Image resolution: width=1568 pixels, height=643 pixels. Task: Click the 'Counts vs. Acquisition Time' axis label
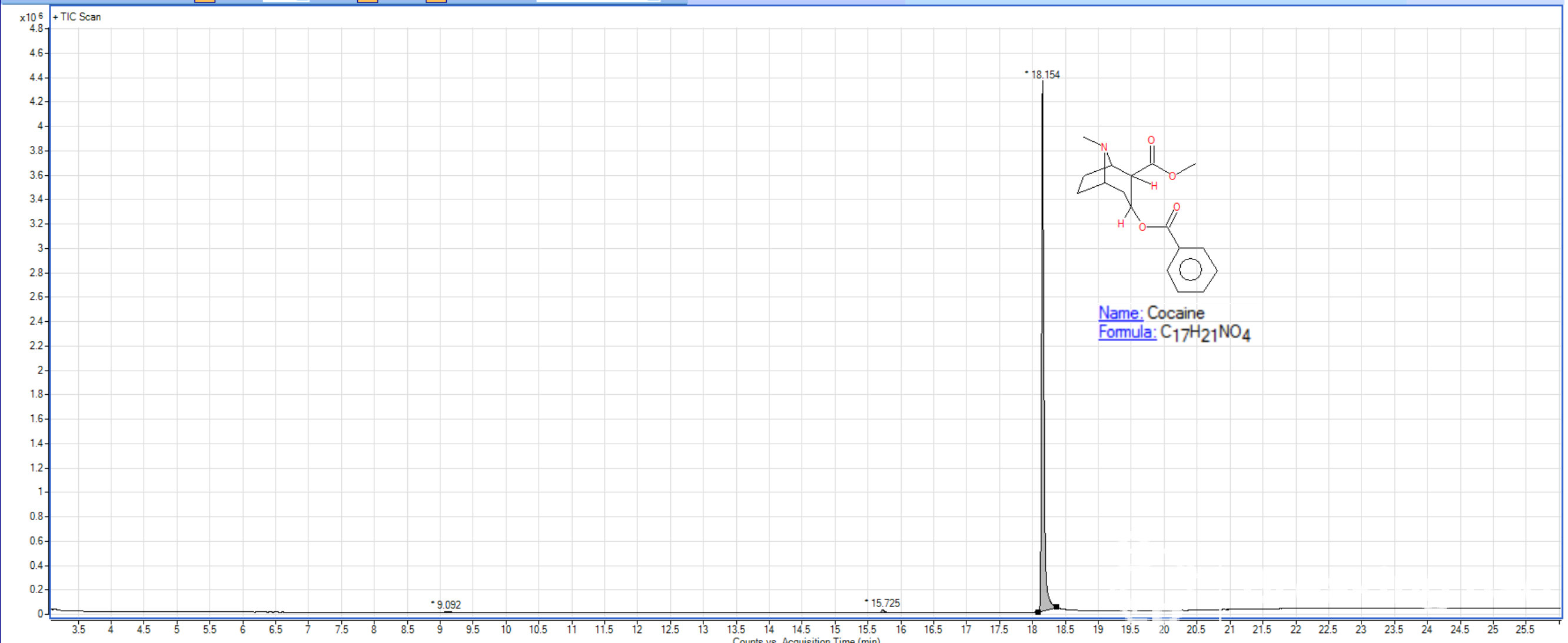click(806, 639)
